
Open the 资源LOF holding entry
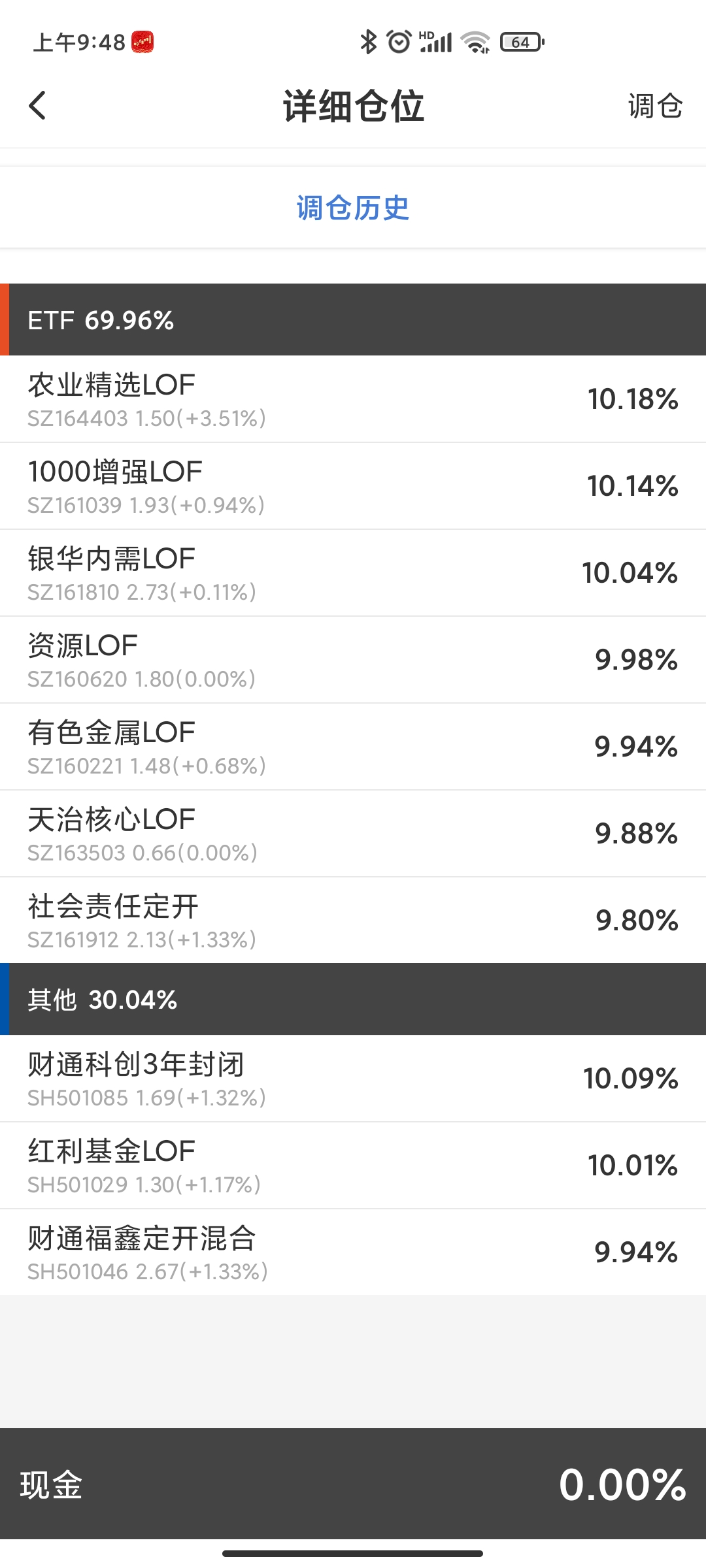[353, 660]
